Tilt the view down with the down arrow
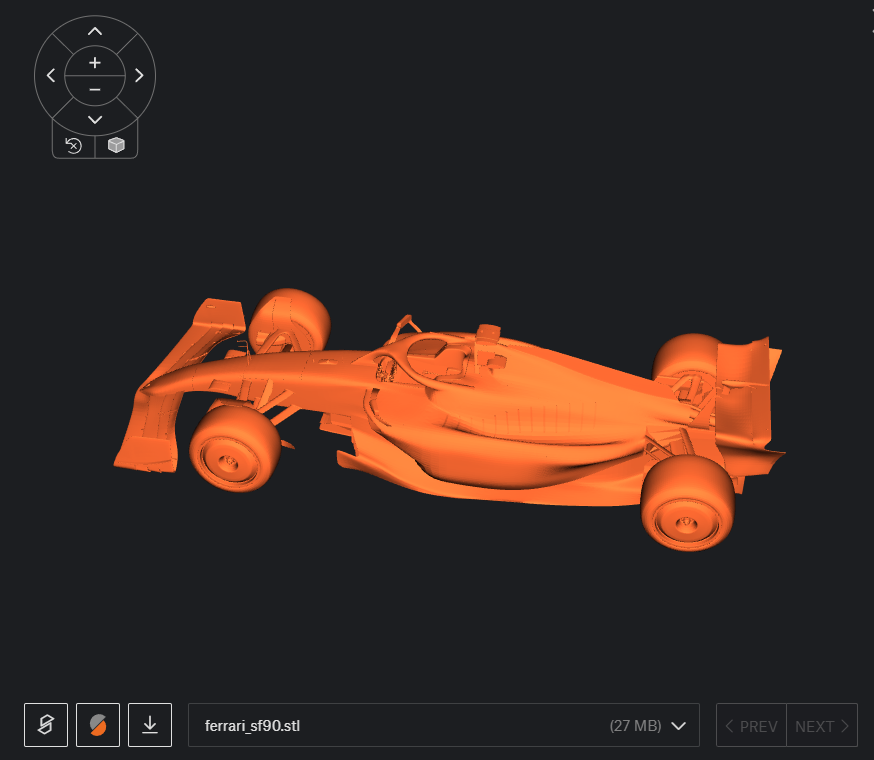 [95, 119]
